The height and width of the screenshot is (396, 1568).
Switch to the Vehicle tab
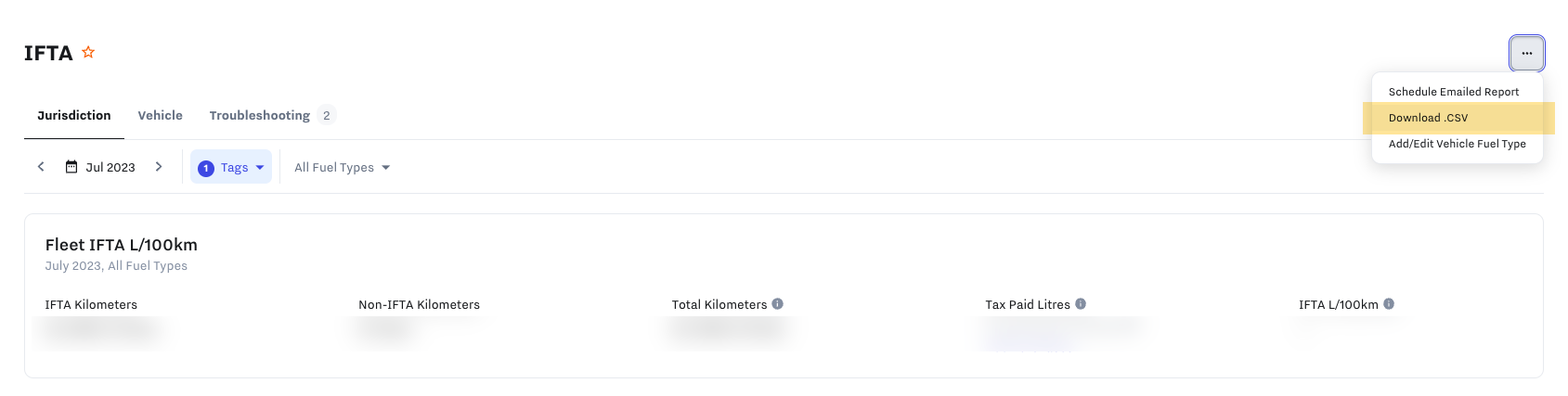[x=160, y=116]
